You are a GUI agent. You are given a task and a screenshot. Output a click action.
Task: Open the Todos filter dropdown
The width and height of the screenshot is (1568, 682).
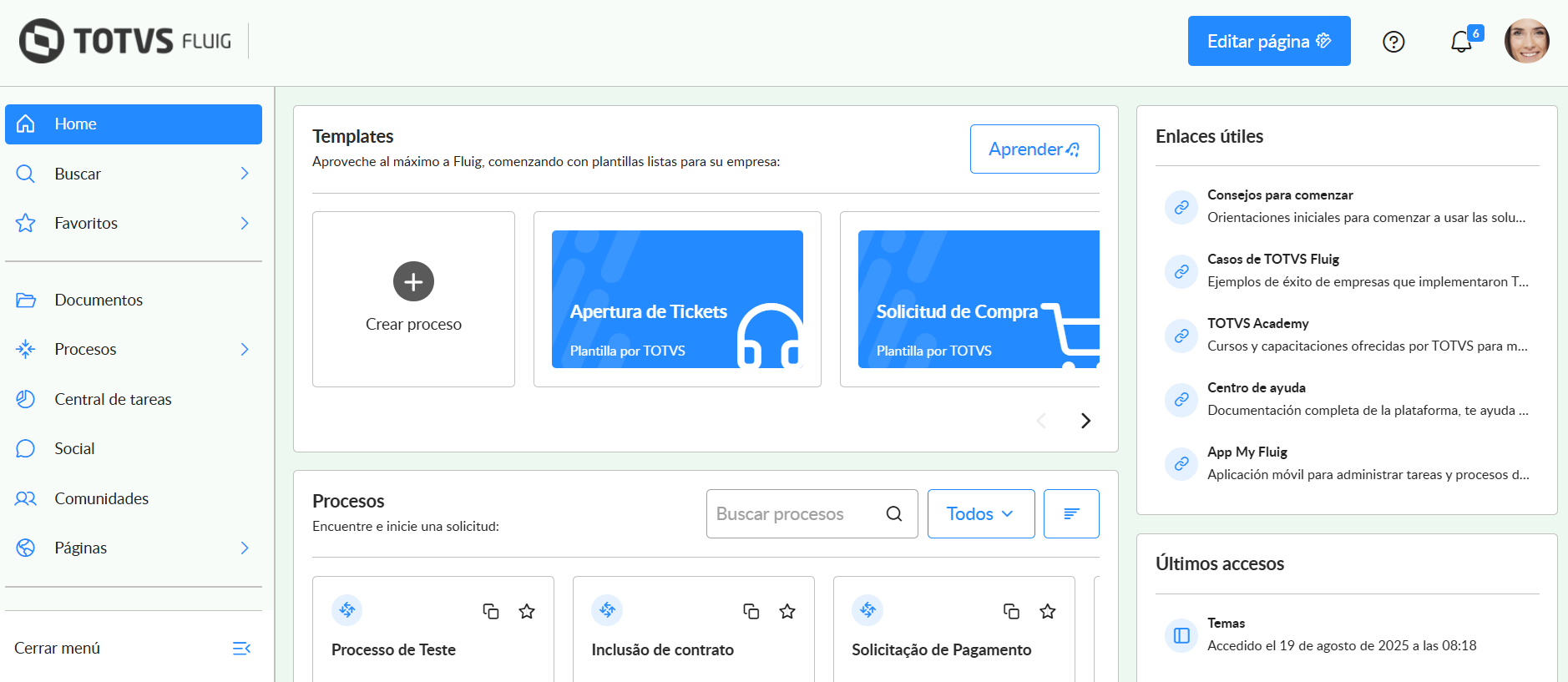point(981,513)
